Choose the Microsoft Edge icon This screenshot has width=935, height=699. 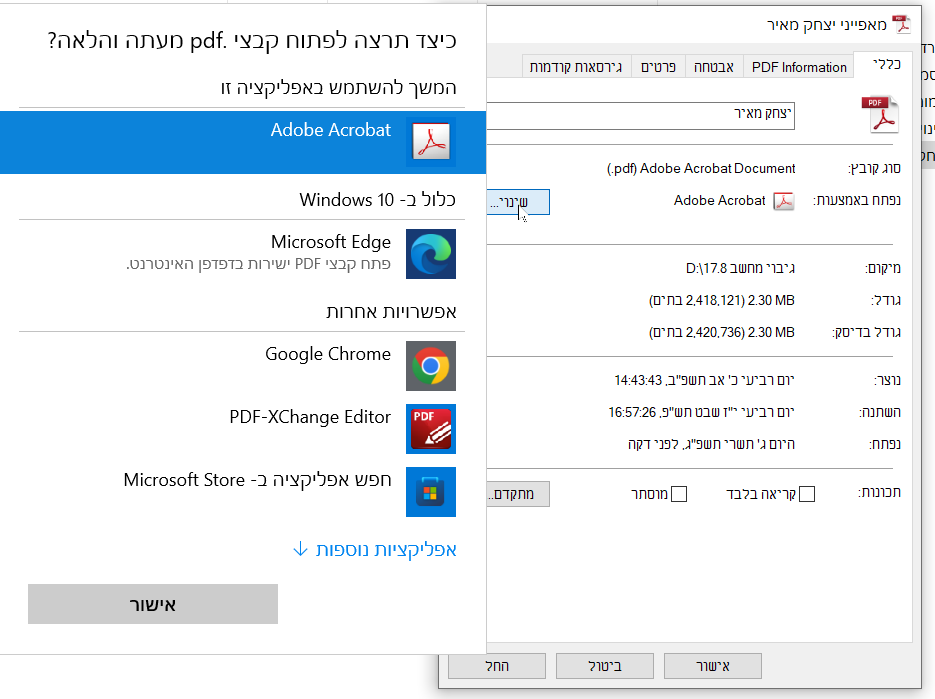coord(431,254)
